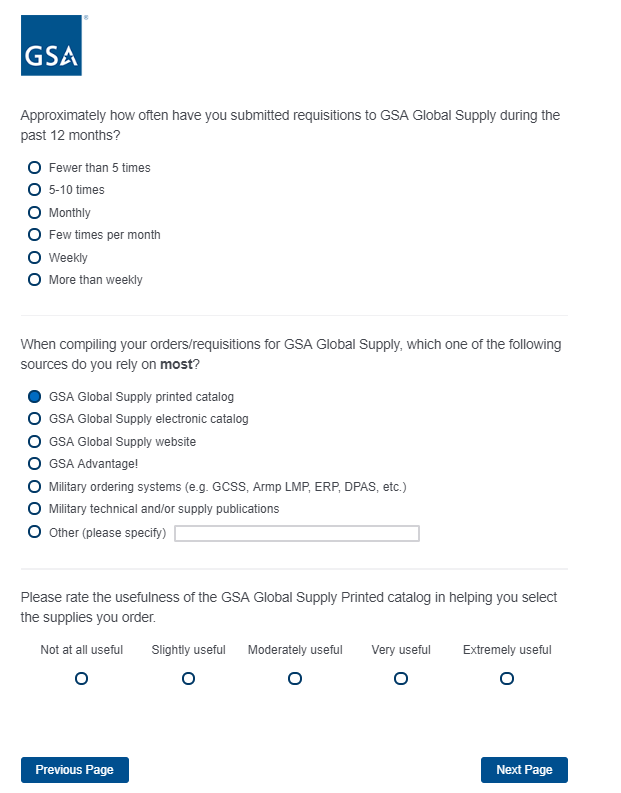Image resolution: width=621 pixels, height=793 pixels.
Task: Go back with Previous Page button
Action: [75, 770]
